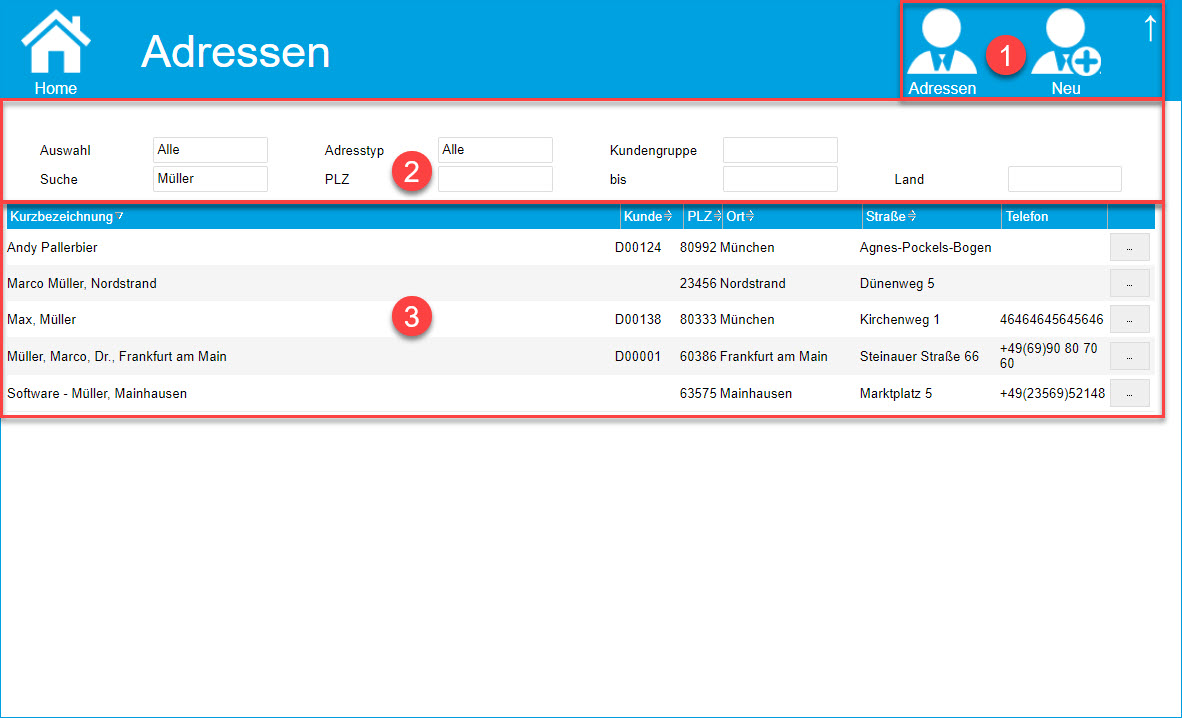Sort by the PLZ column header

704,216
